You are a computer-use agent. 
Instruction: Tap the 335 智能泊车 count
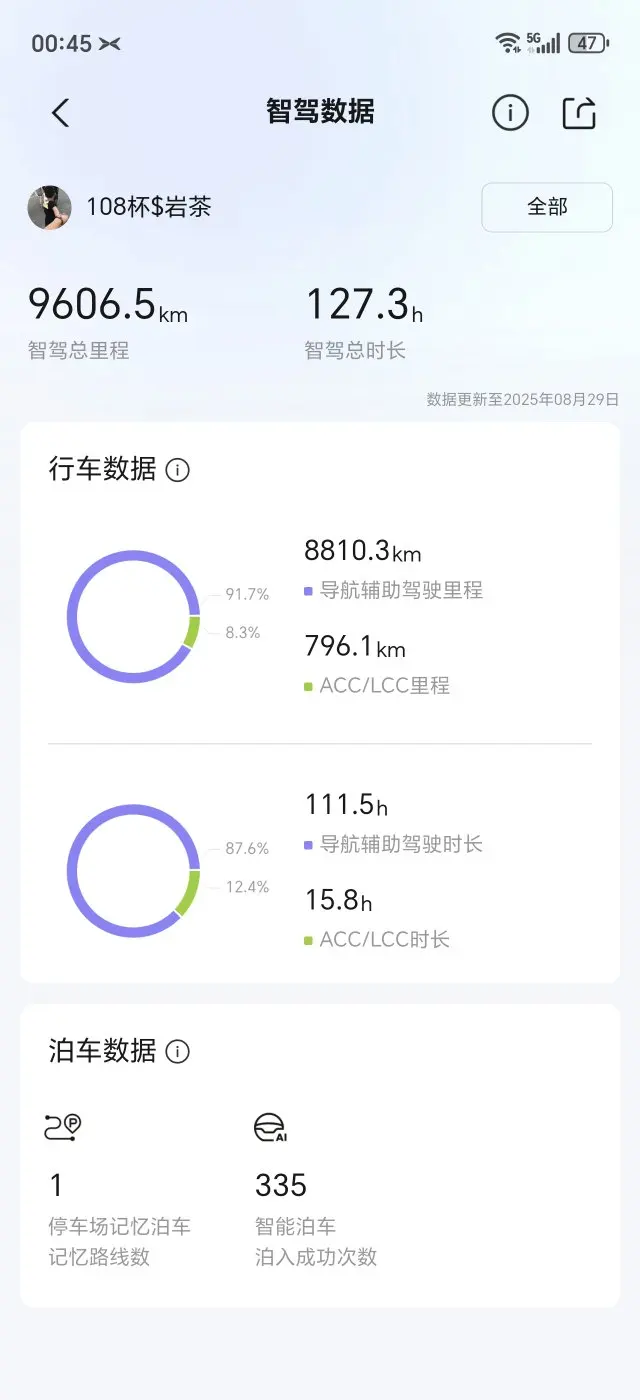click(x=281, y=1186)
